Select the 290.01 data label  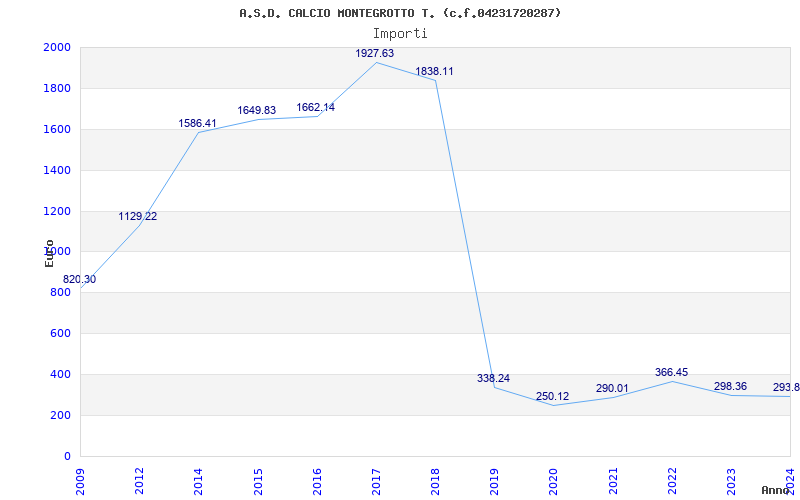(x=612, y=389)
